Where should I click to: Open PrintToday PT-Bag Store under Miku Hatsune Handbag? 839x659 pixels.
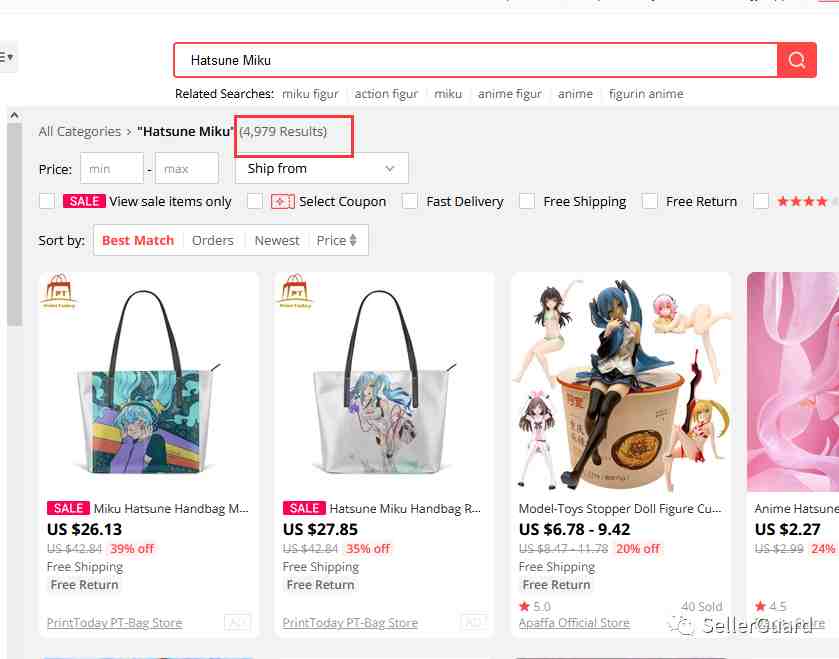click(x=115, y=623)
